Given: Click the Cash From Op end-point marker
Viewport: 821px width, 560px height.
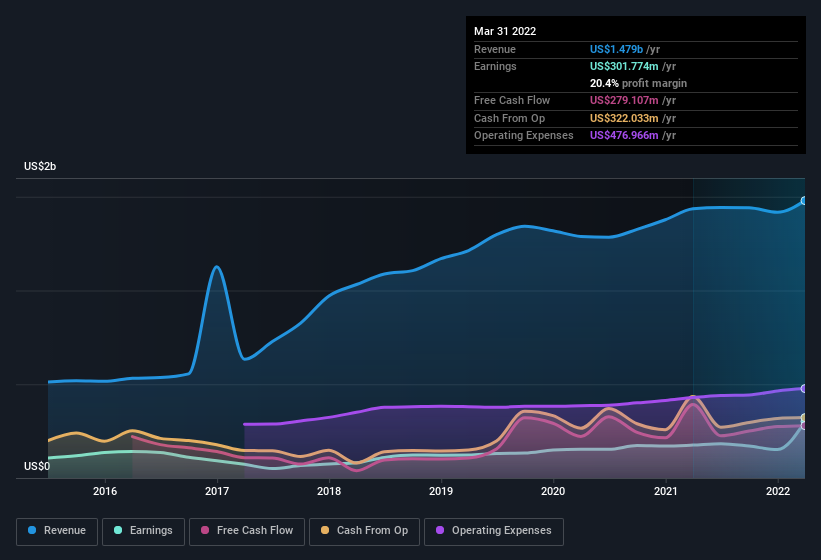Looking at the screenshot, I should coord(804,418).
